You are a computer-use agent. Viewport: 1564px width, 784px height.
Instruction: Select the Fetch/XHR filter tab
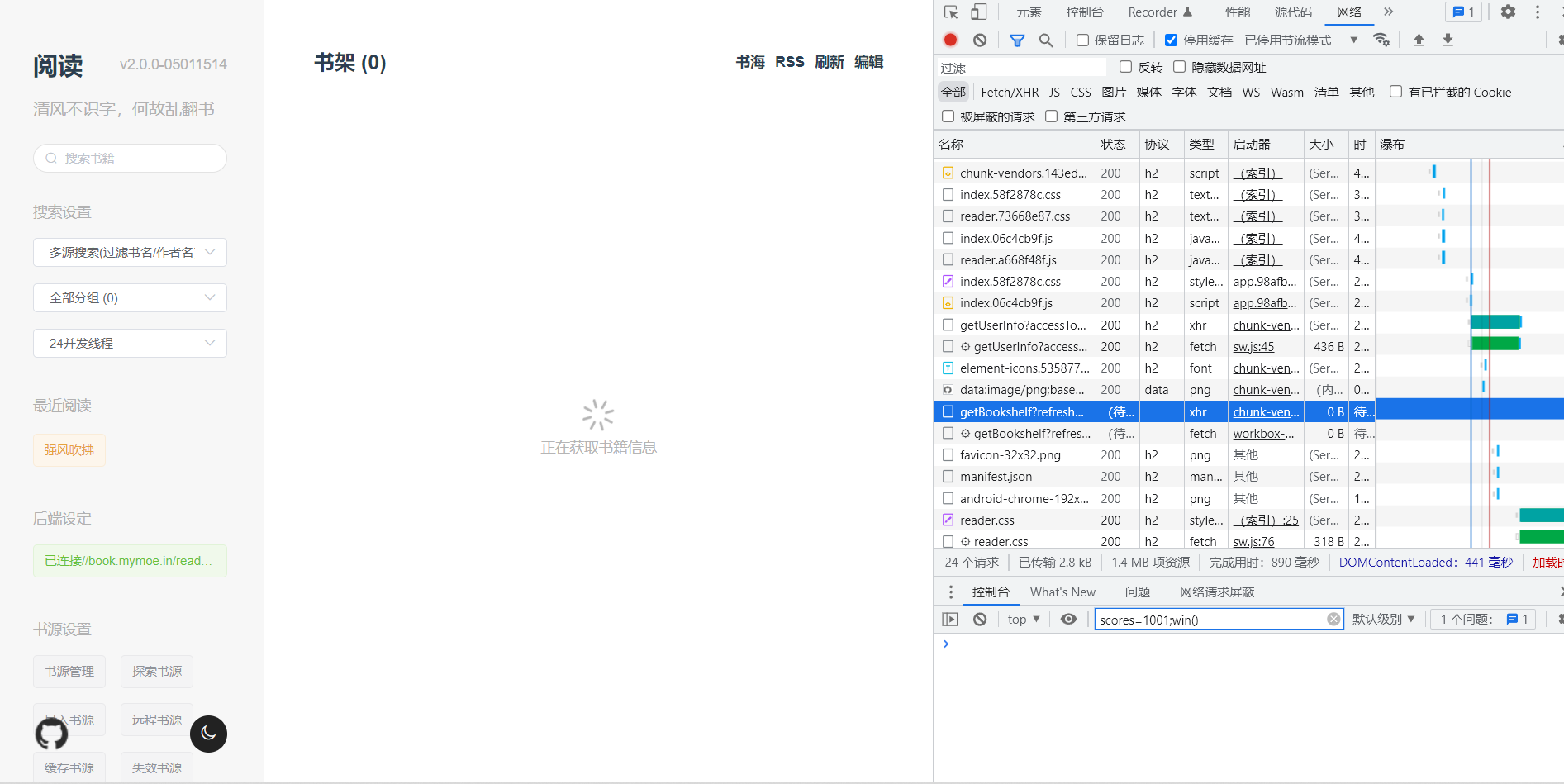(x=1009, y=92)
